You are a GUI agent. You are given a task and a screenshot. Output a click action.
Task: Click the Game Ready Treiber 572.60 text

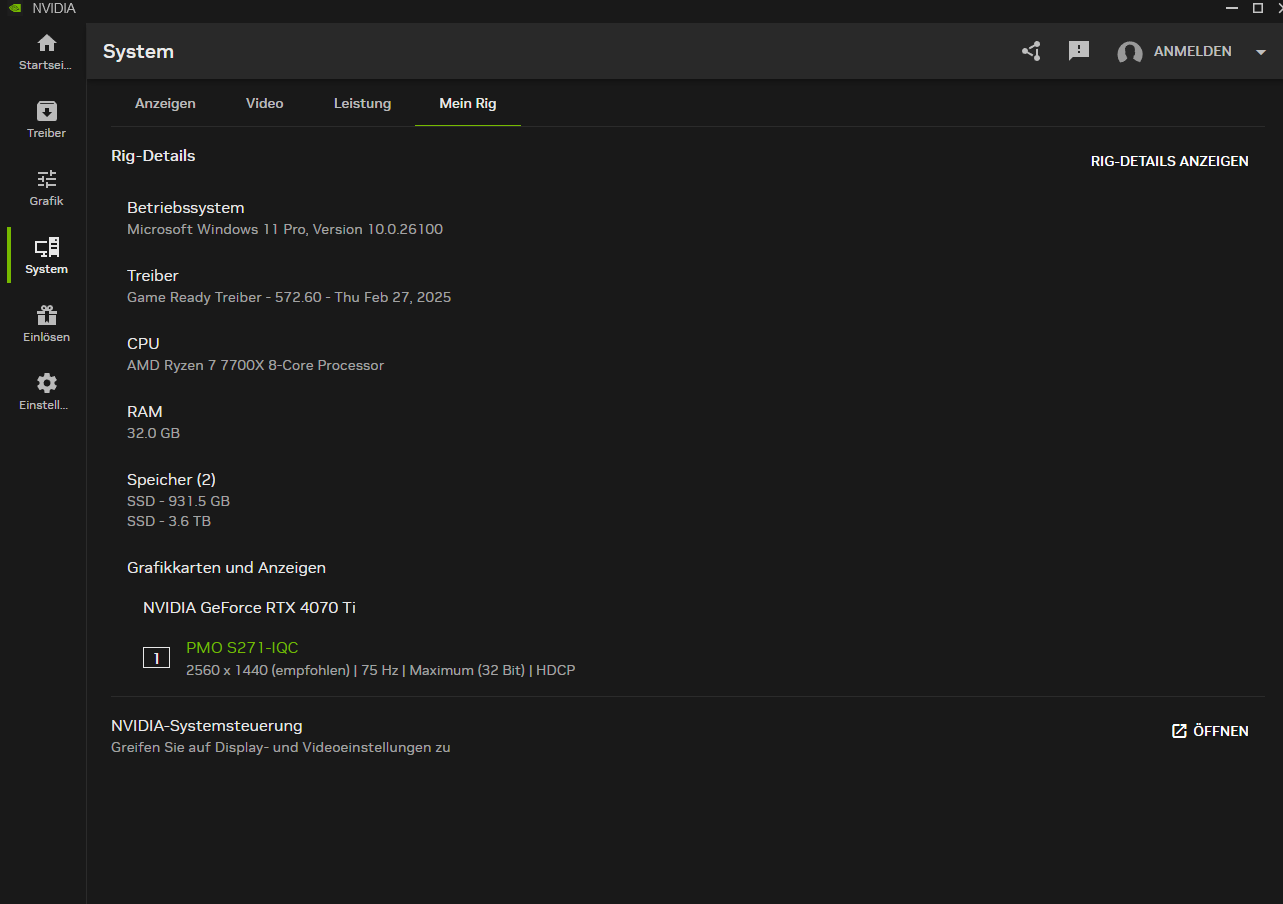pyautogui.click(x=289, y=297)
